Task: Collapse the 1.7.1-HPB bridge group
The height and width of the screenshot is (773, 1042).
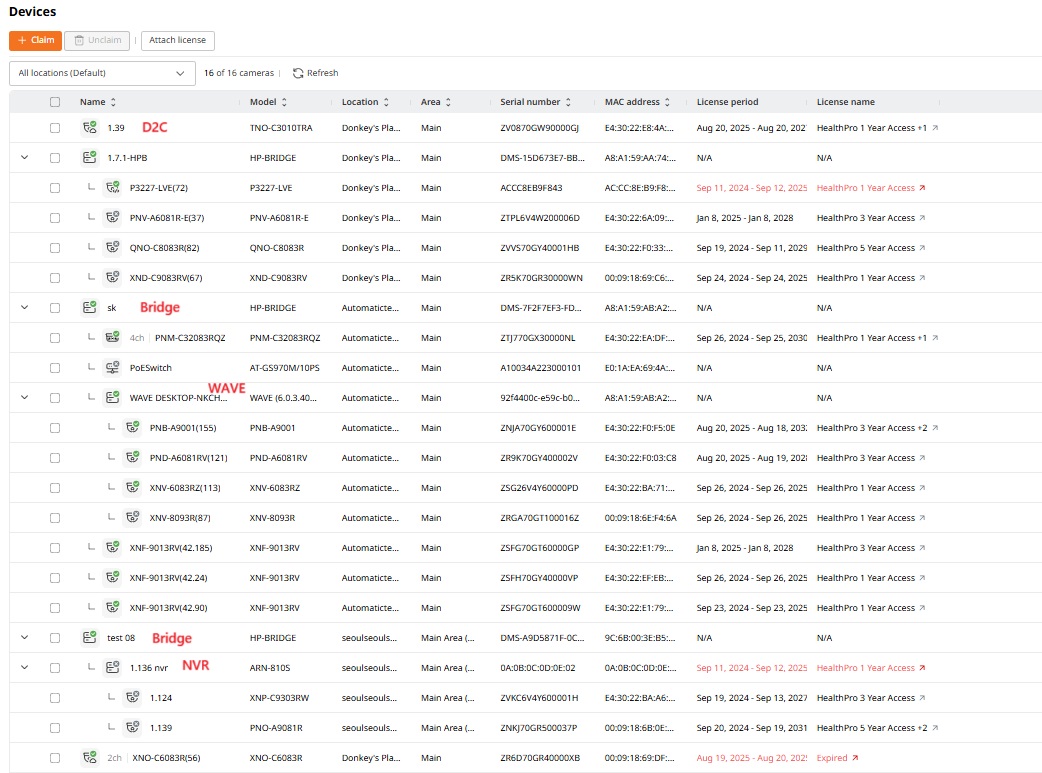Action: 25,158
